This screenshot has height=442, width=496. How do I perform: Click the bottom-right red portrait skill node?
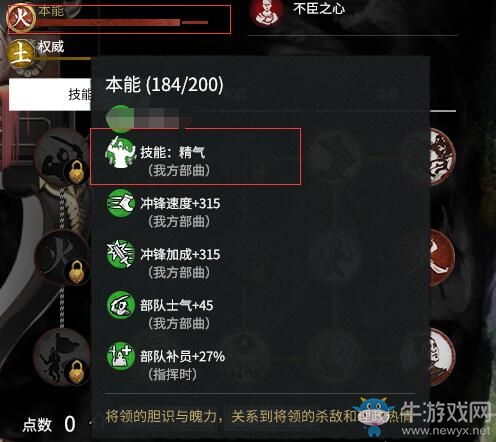coord(442,357)
